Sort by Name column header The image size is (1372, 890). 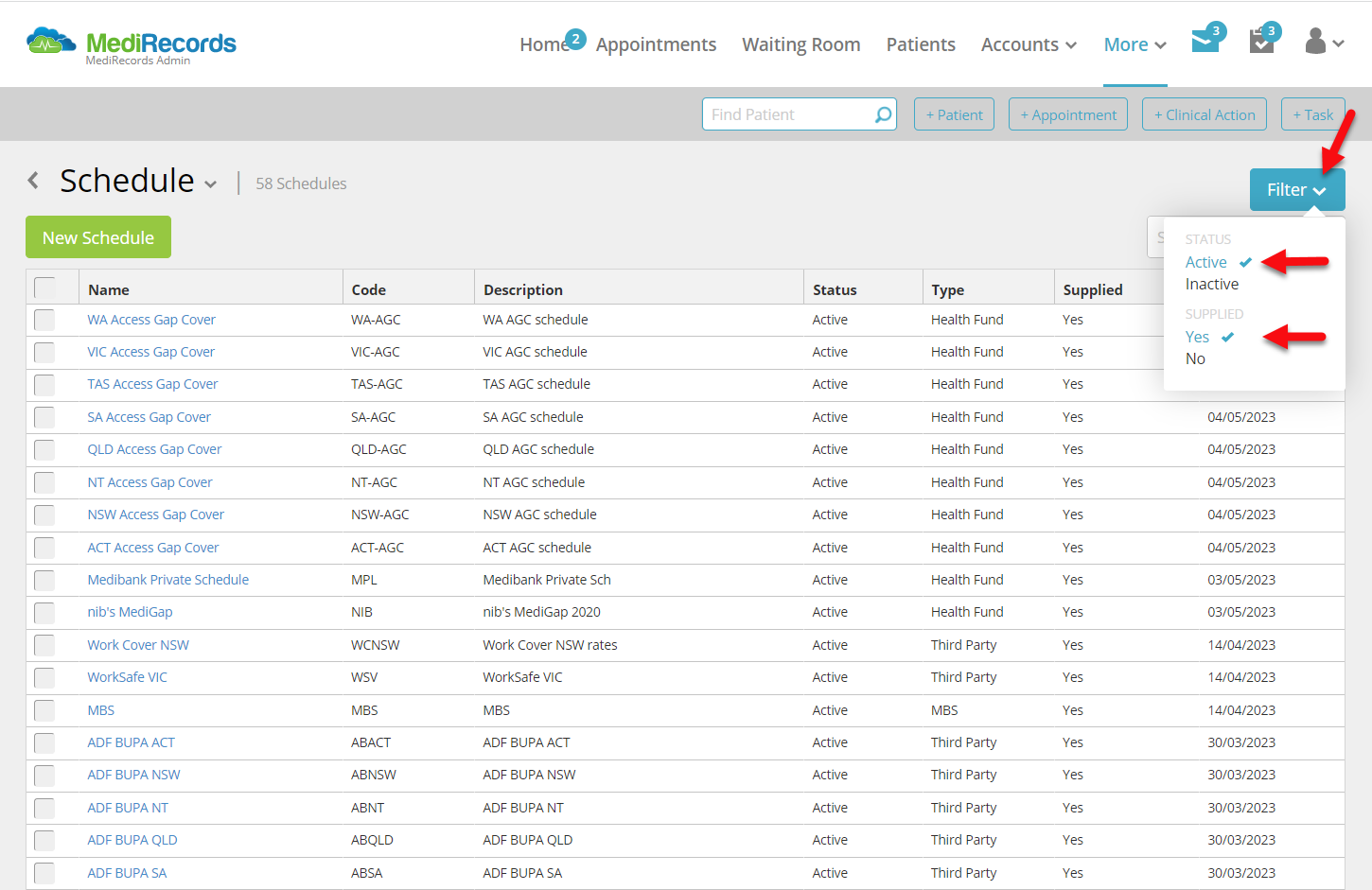tap(109, 289)
